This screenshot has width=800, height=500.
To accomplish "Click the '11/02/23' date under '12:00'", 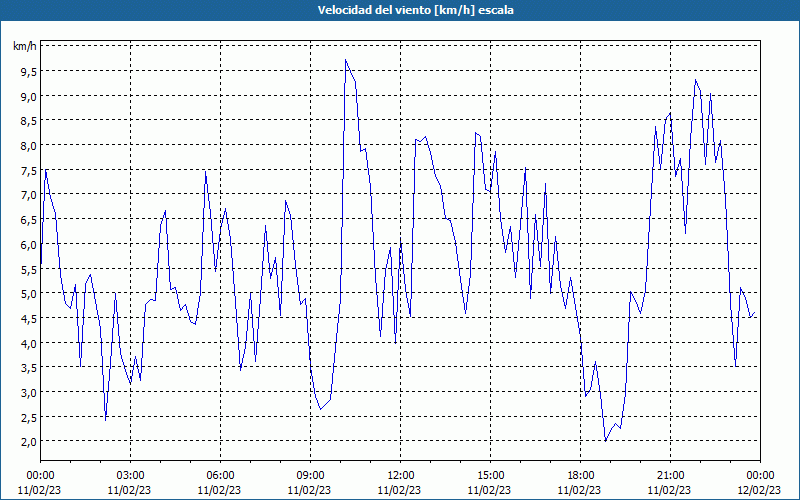I will (x=399, y=490).
